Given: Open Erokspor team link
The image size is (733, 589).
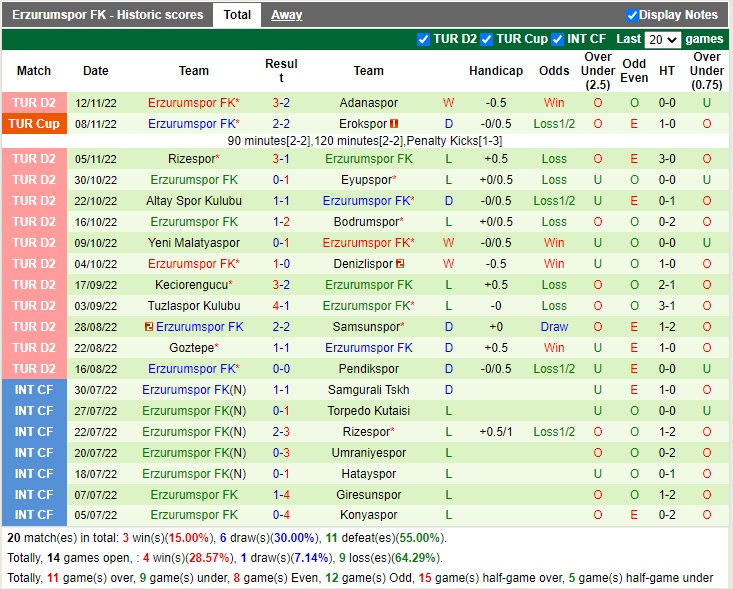Looking at the screenshot, I should pos(363,124).
